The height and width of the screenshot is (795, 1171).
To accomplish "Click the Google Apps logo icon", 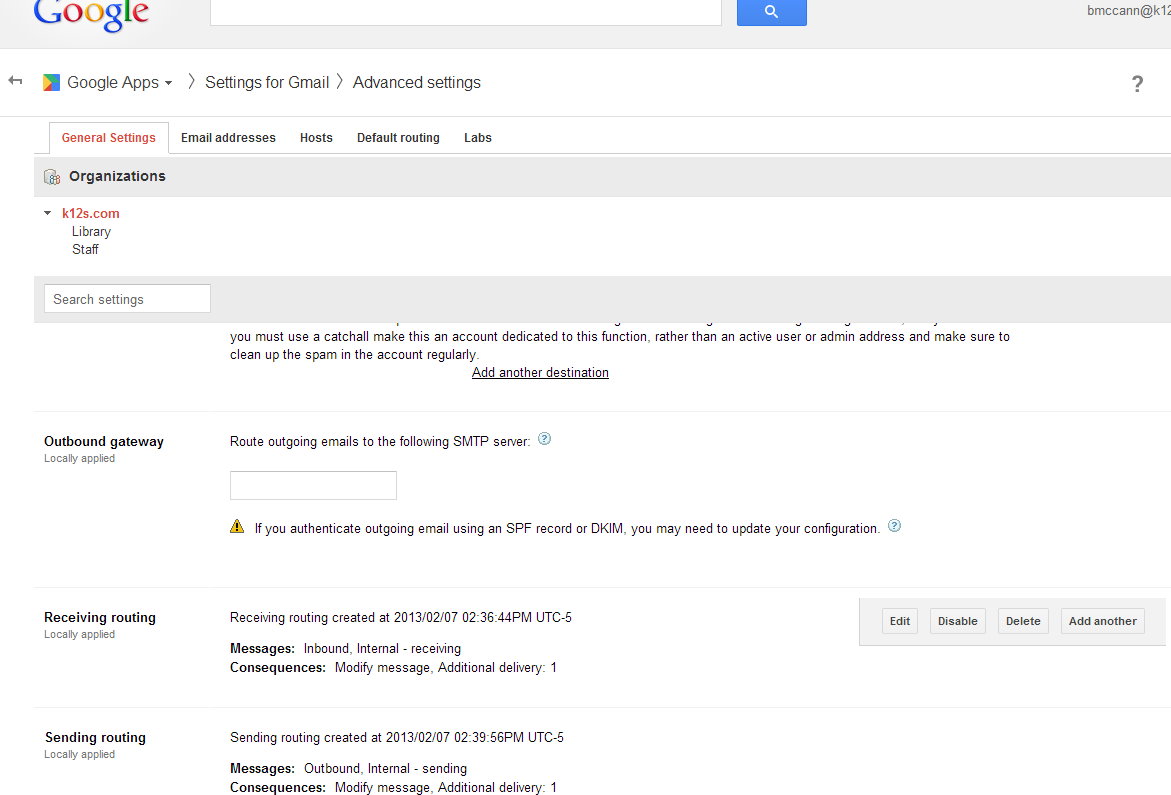I will (x=51, y=83).
